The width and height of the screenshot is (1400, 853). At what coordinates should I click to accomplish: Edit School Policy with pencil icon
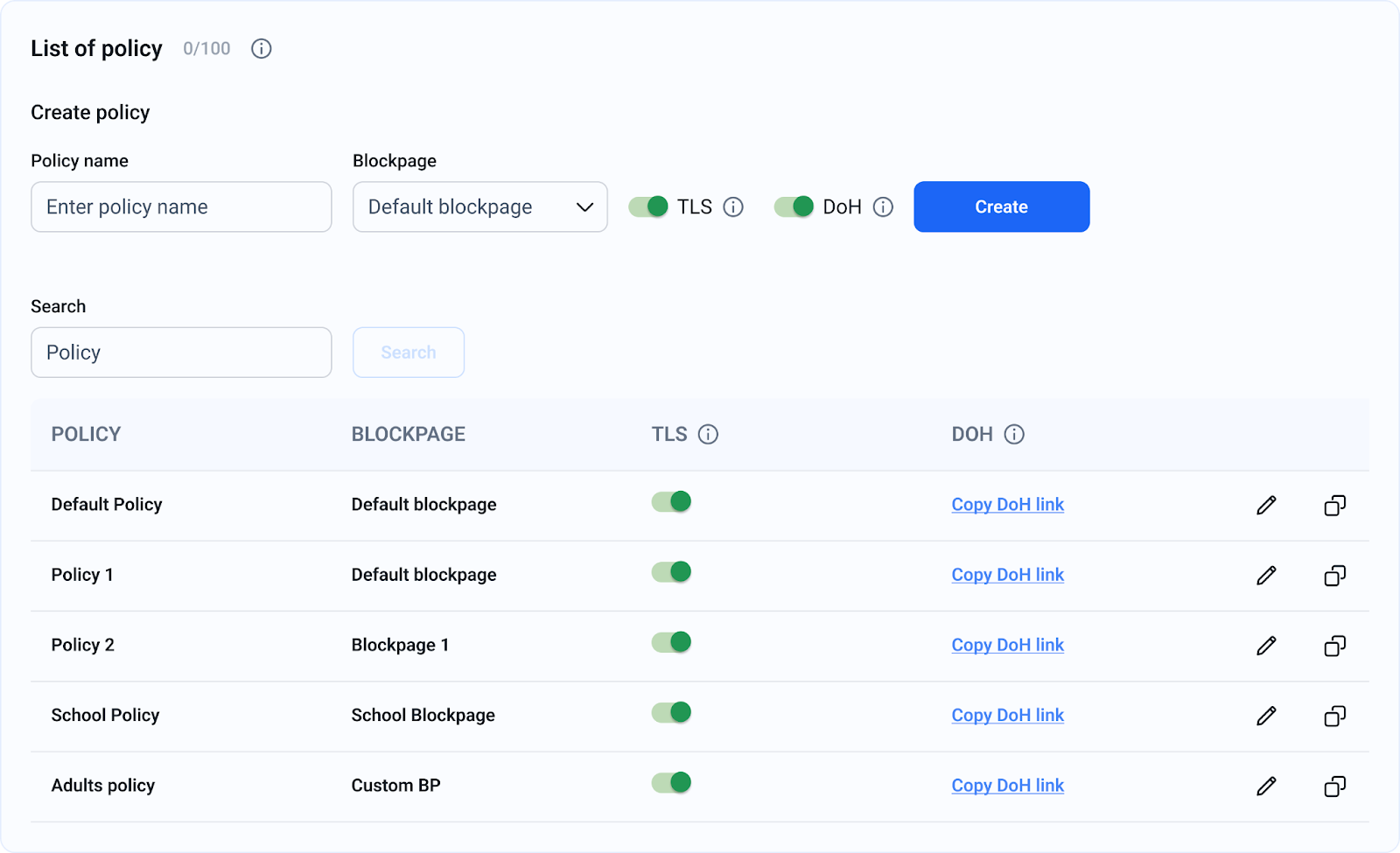tap(1266, 717)
